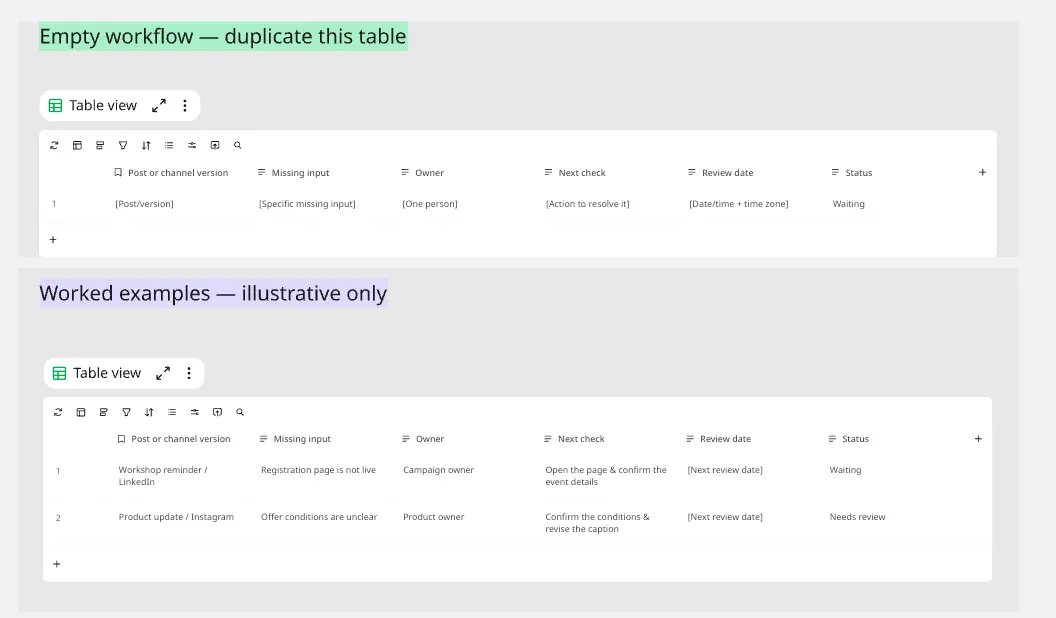Select Waiting status in Workshop reminder row
This screenshot has width=1056, height=618.
[845, 470]
